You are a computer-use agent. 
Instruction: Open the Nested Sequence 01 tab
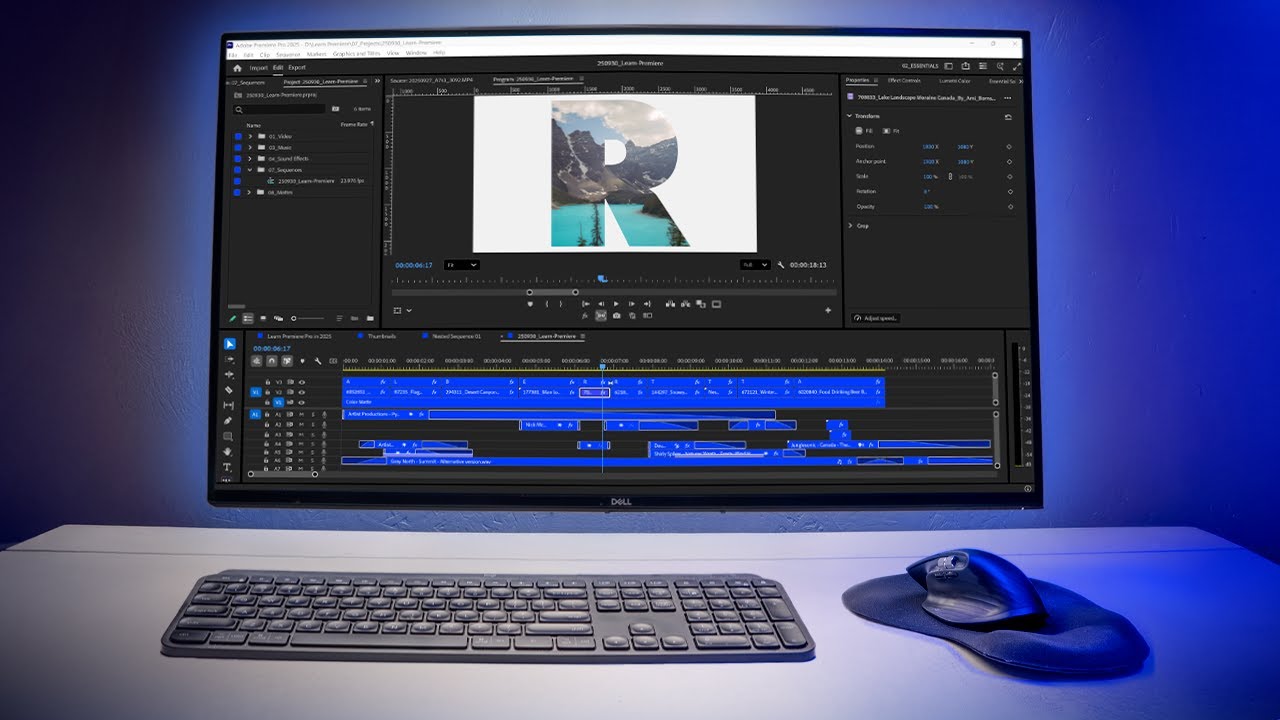coord(457,336)
